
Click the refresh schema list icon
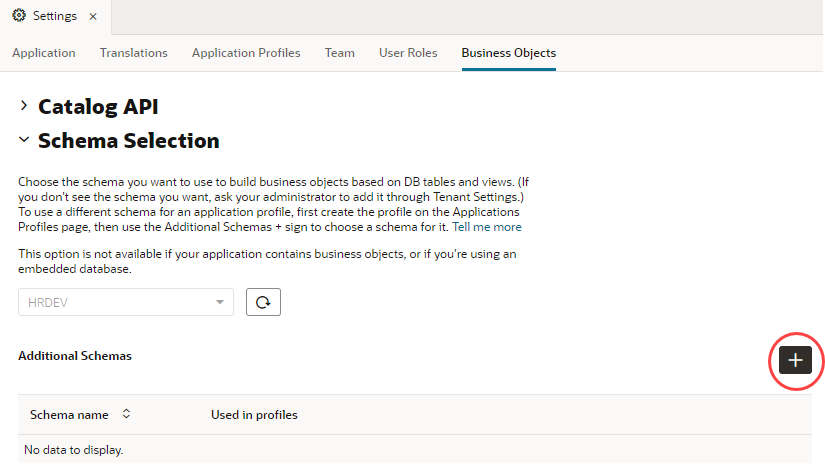(x=263, y=302)
